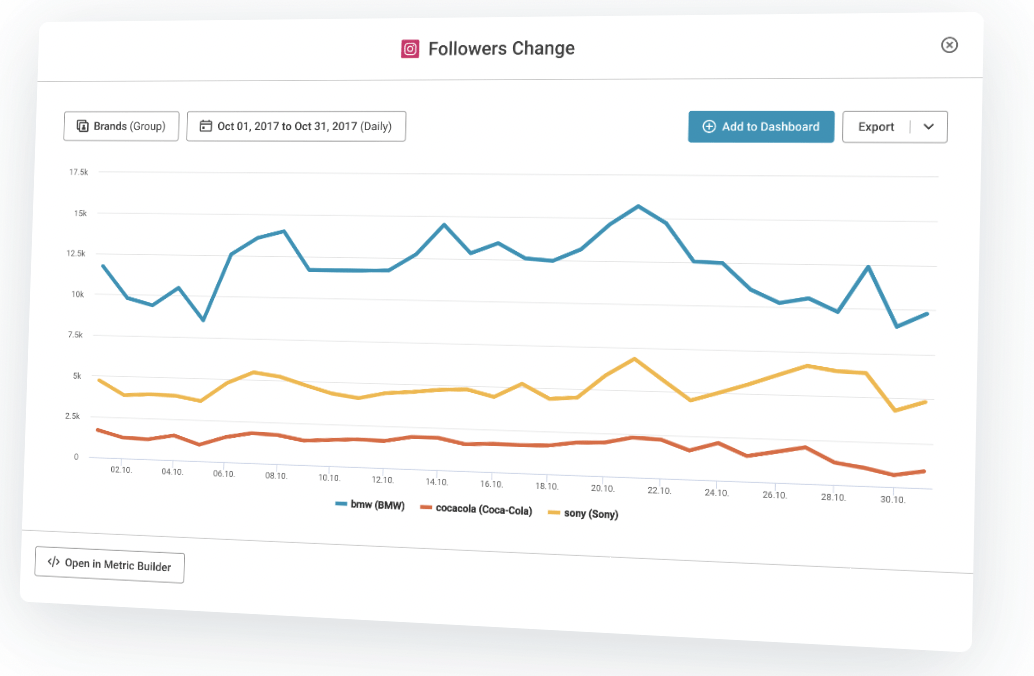Click the 16.10. x-axis date label
This screenshot has height=676, width=1034.
point(491,484)
